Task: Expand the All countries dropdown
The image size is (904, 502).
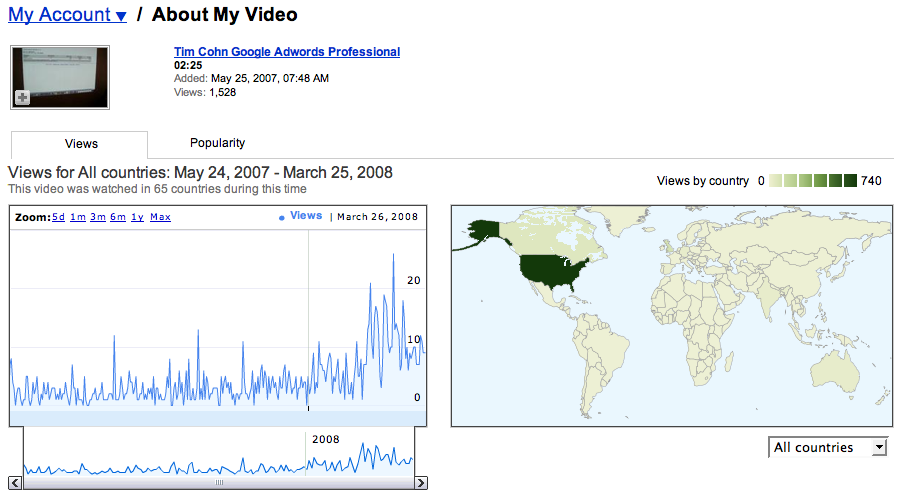Action: click(827, 447)
